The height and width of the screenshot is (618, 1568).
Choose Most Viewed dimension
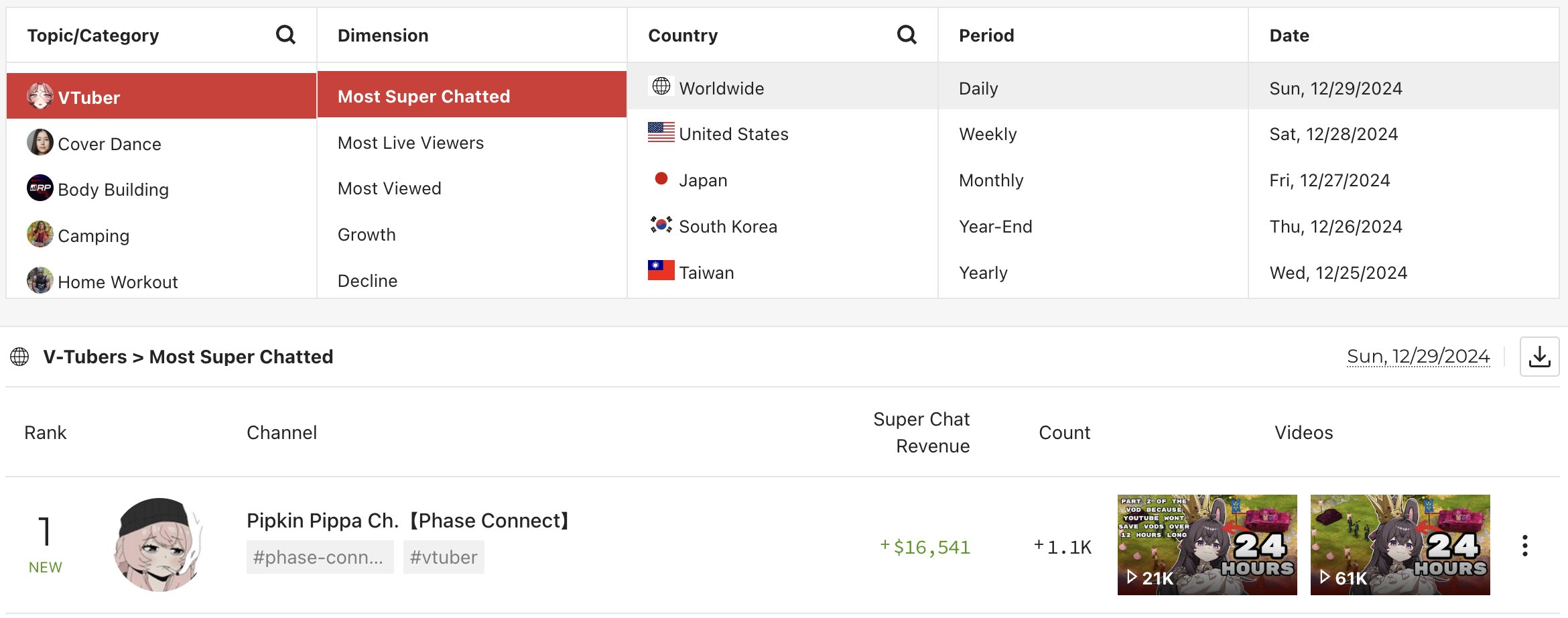[x=472, y=188]
